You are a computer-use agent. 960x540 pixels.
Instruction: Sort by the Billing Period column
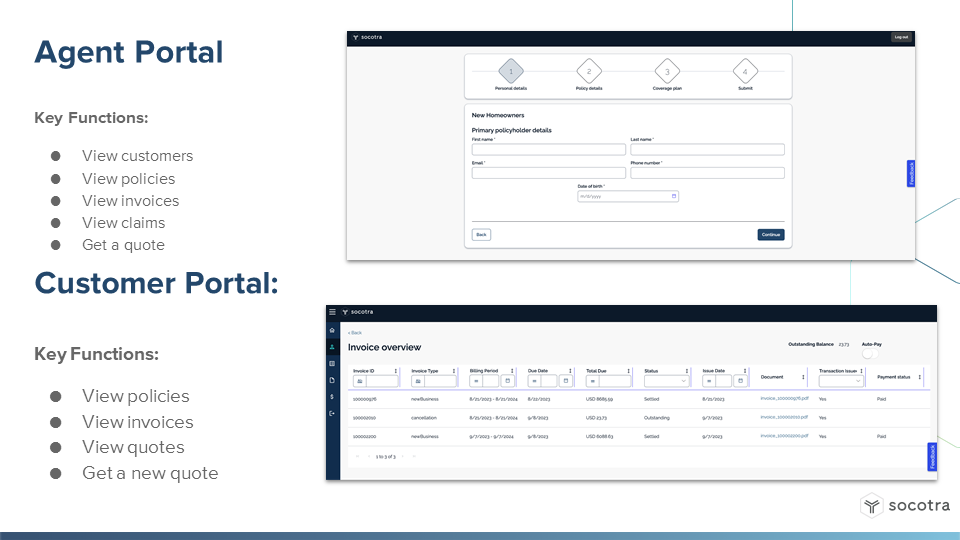tap(512, 371)
